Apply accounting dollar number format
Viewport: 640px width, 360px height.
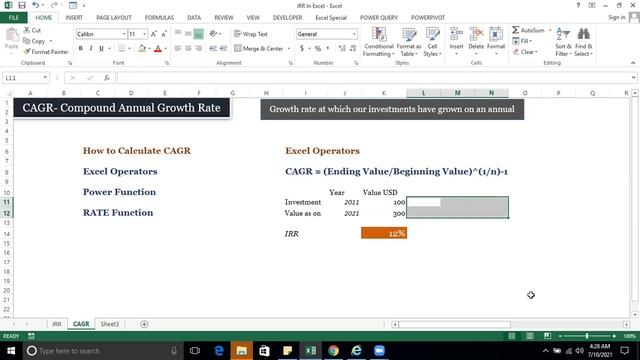(x=302, y=49)
